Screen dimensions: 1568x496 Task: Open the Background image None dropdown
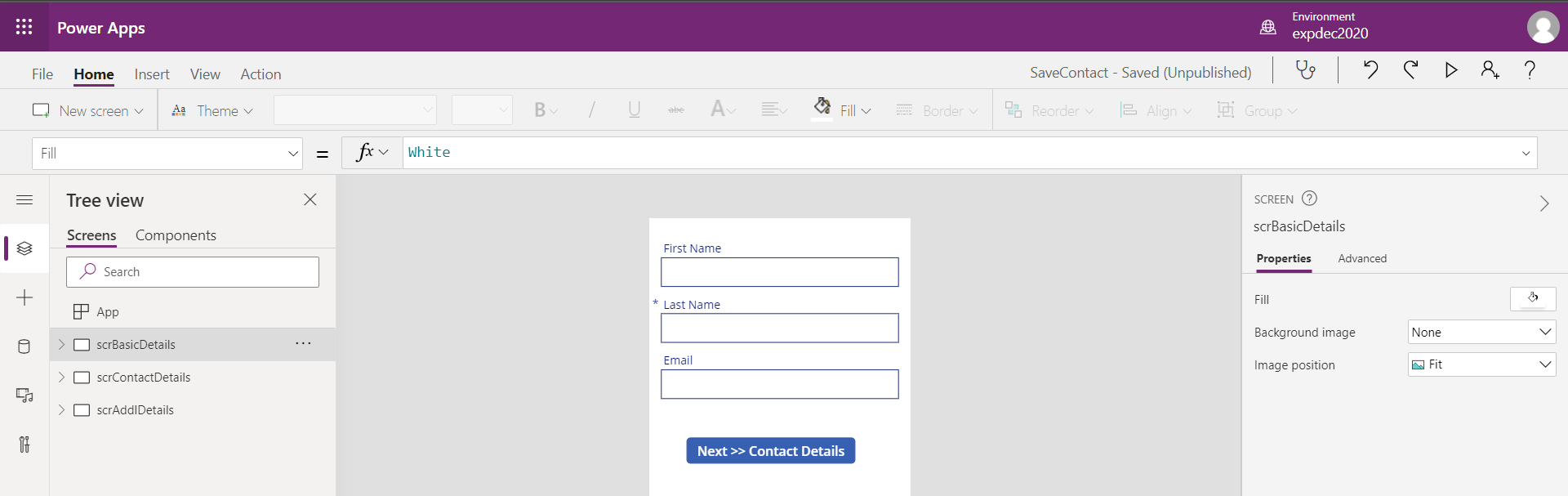pyautogui.click(x=1481, y=332)
